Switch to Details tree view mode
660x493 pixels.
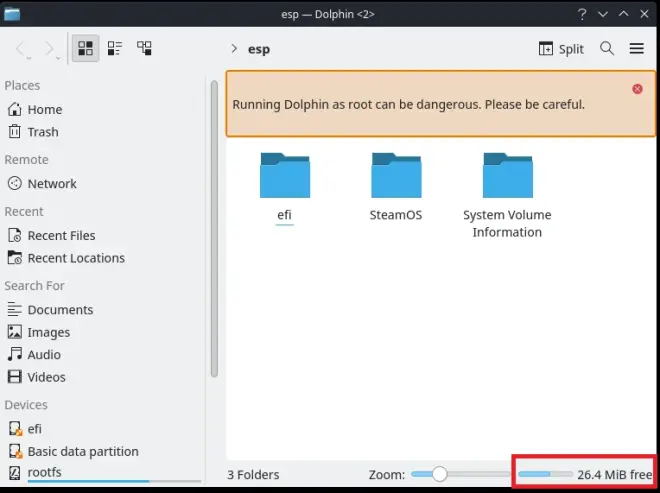(144, 48)
